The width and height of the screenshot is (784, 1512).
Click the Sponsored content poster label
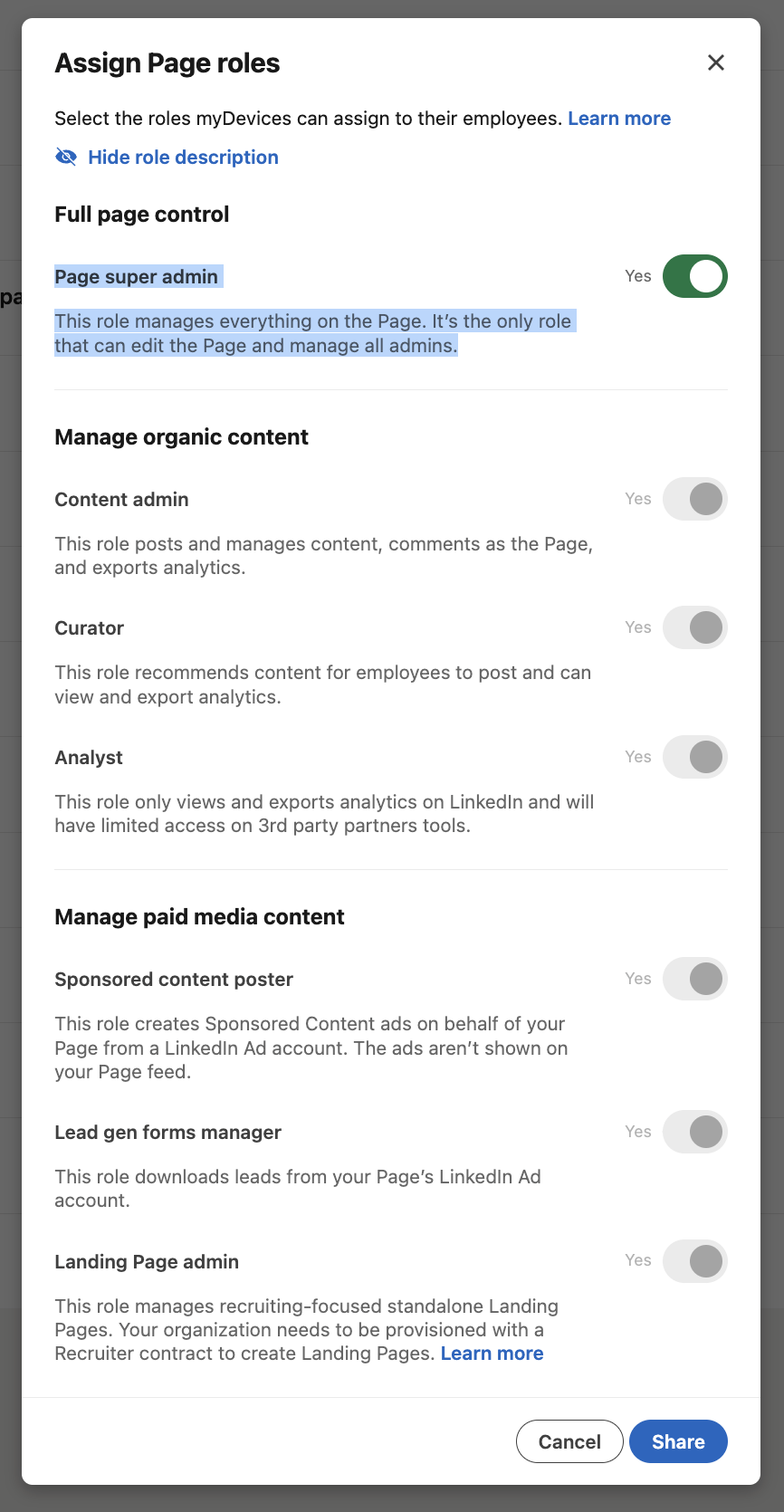[174, 980]
